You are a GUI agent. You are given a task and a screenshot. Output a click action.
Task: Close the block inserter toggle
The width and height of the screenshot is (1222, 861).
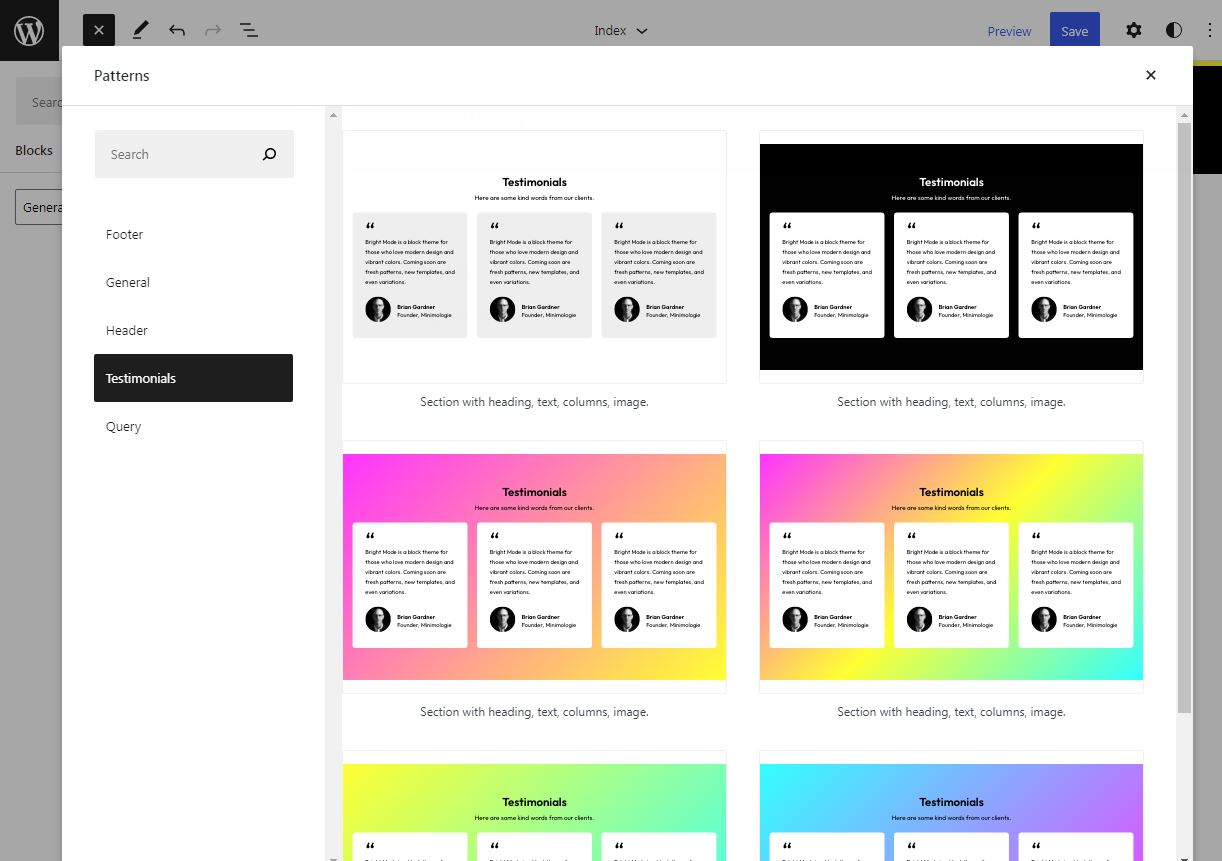99,30
